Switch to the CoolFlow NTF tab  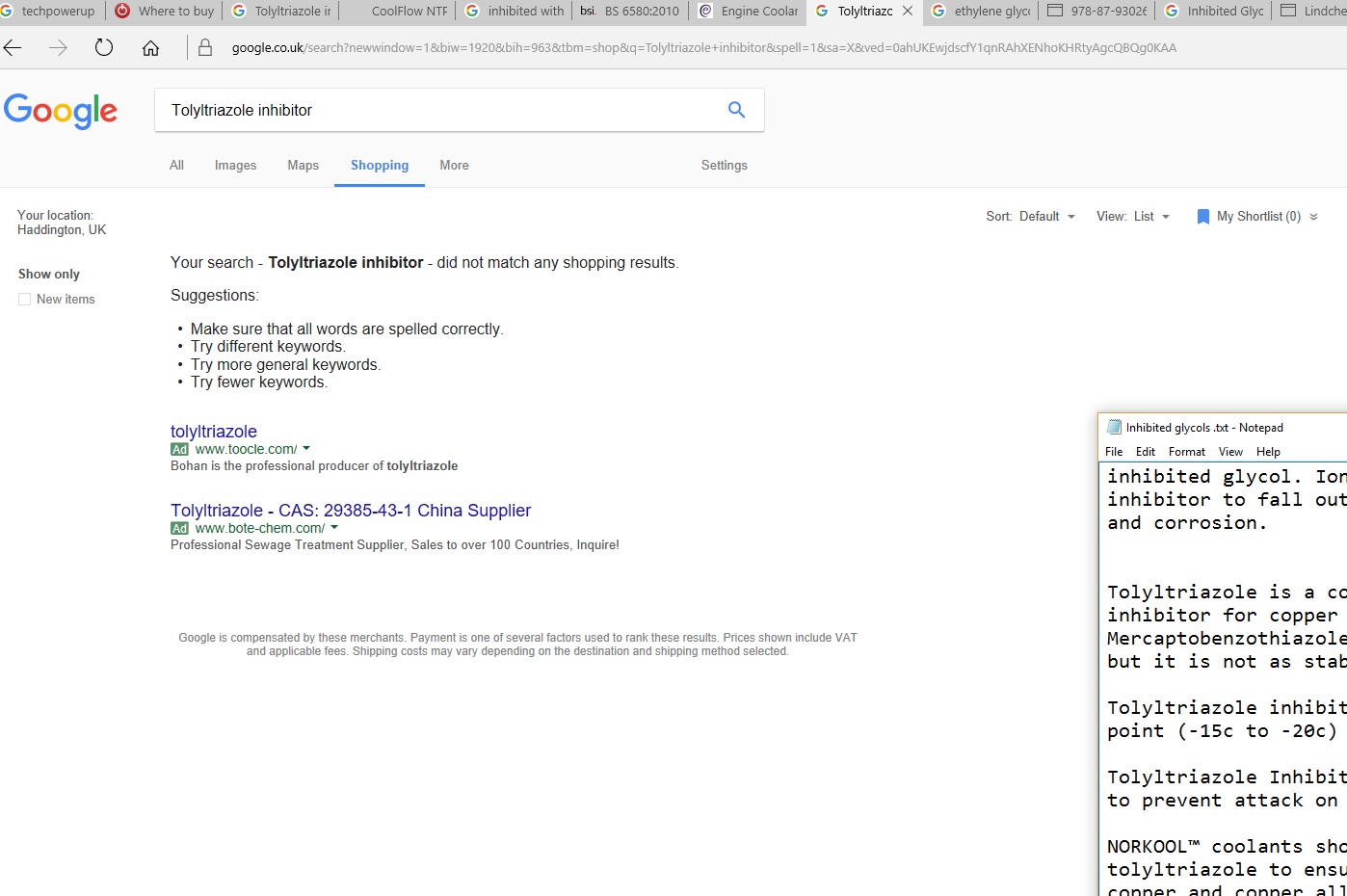tap(398, 12)
